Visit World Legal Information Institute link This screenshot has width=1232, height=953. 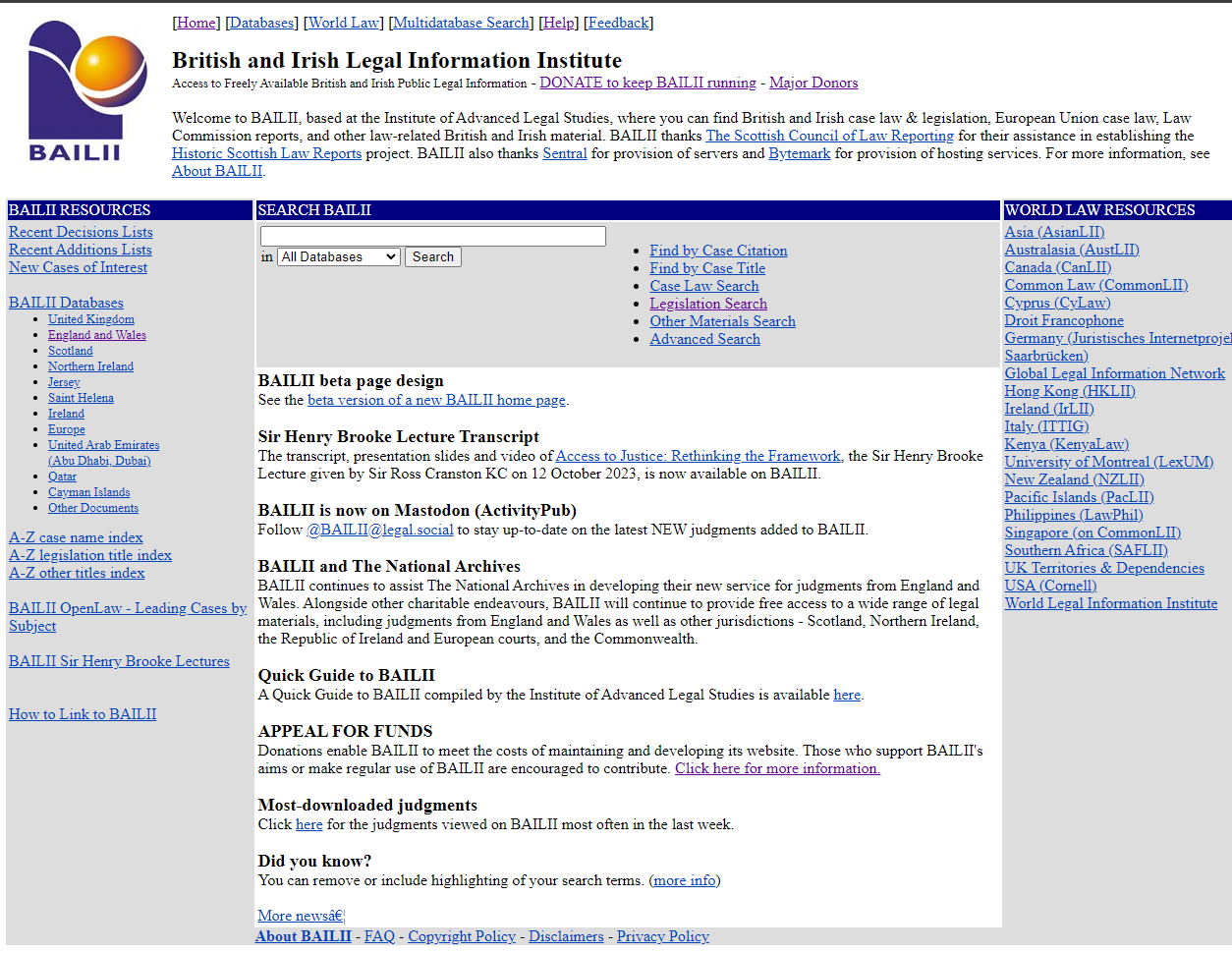1110,604
